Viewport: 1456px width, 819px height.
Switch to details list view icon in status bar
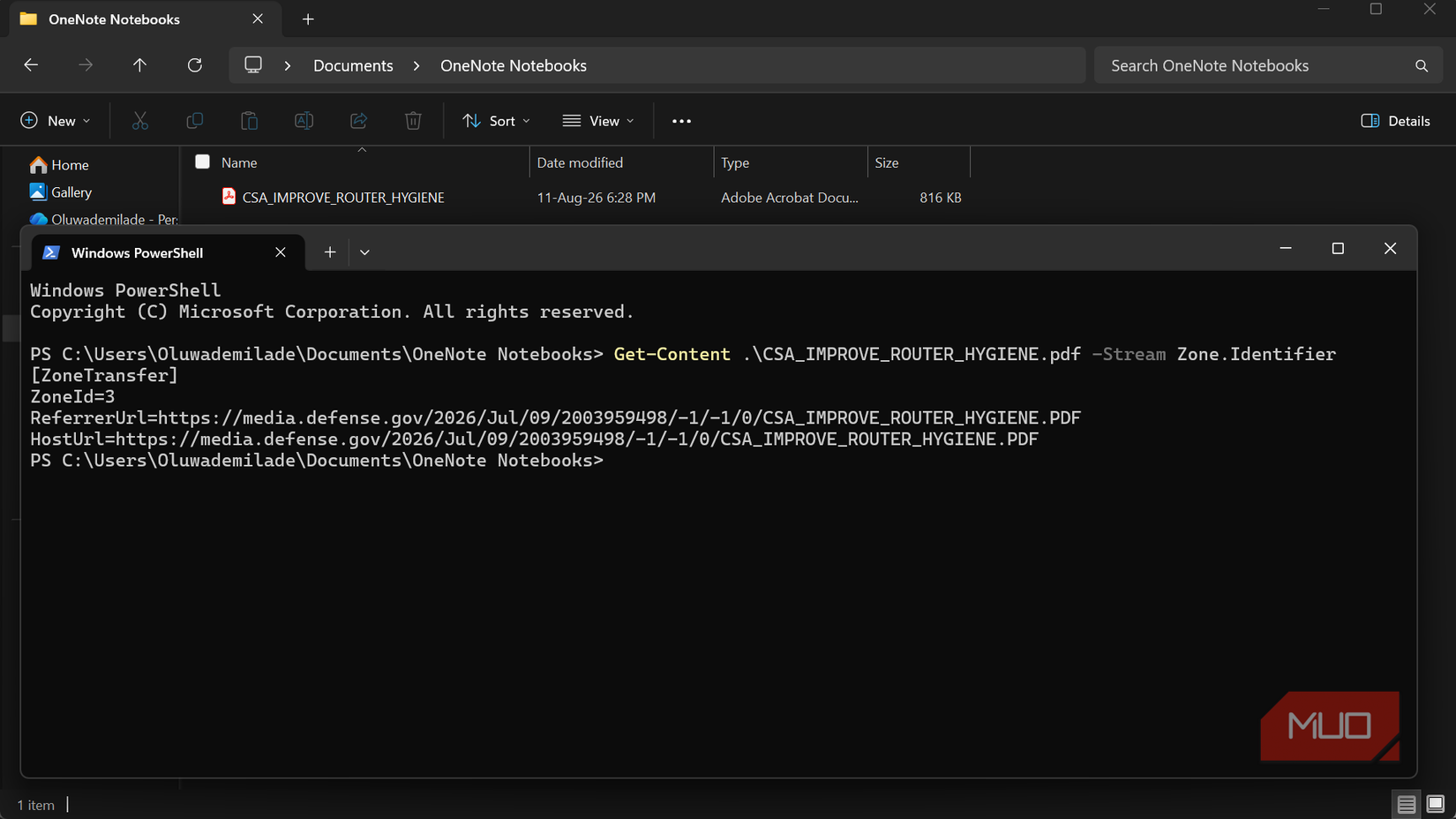point(1407,804)
